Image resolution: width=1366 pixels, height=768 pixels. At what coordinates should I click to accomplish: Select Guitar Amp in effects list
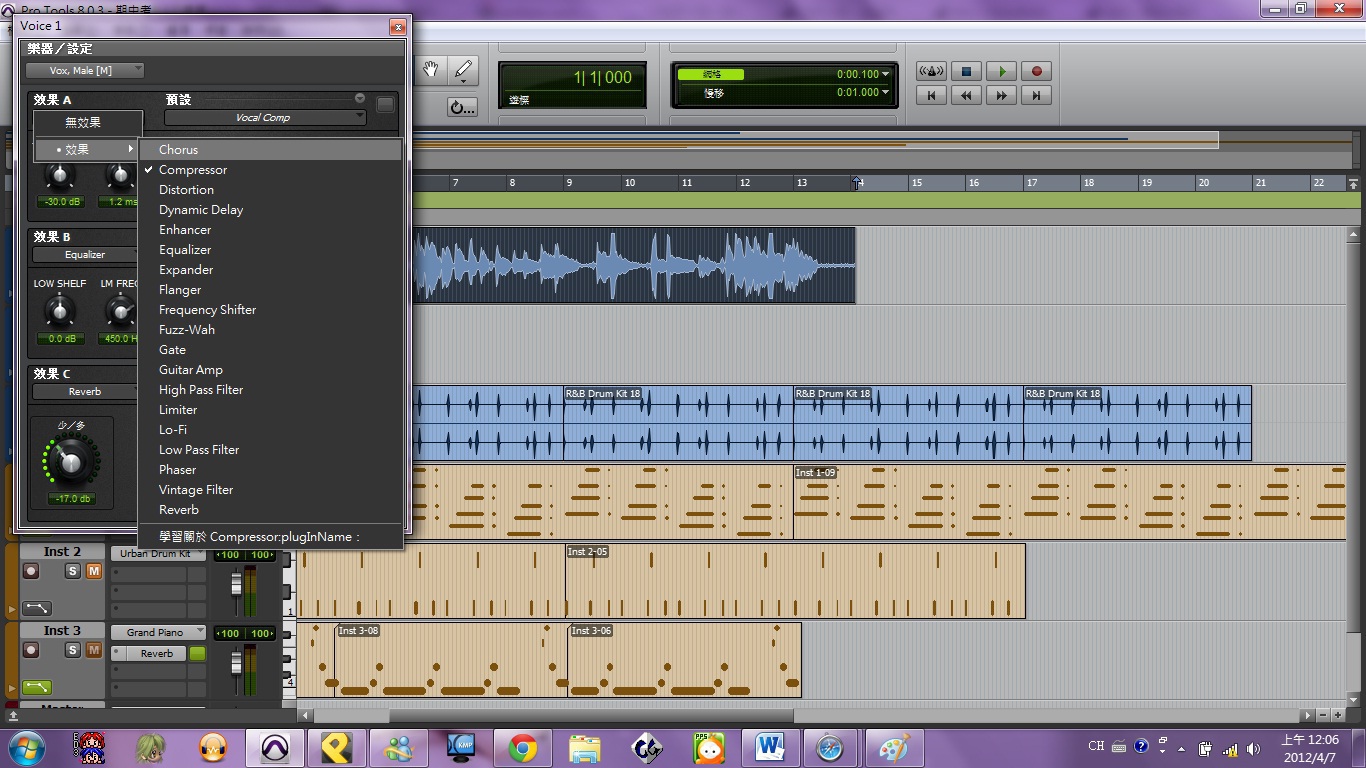pos(190,370)
